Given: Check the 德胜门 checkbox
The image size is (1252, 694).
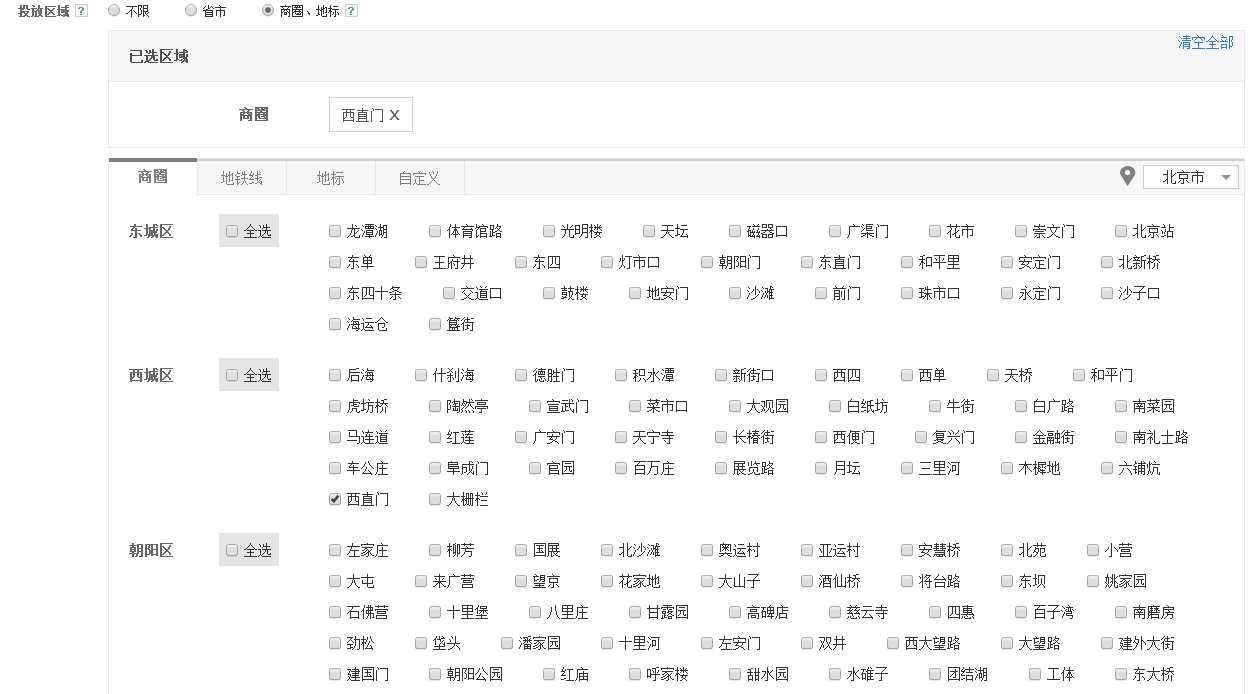Looking at the screenshot, I should point(521,375).
